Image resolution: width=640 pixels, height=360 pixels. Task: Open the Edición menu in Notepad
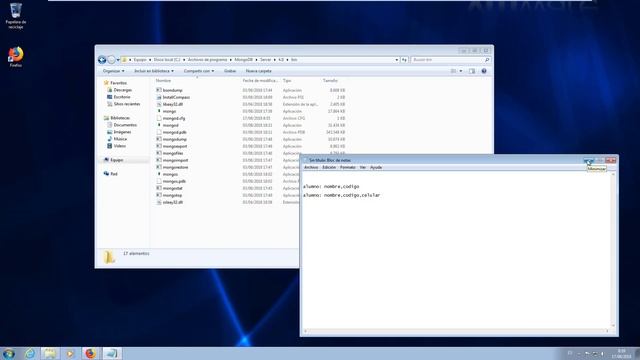(329, 167)
